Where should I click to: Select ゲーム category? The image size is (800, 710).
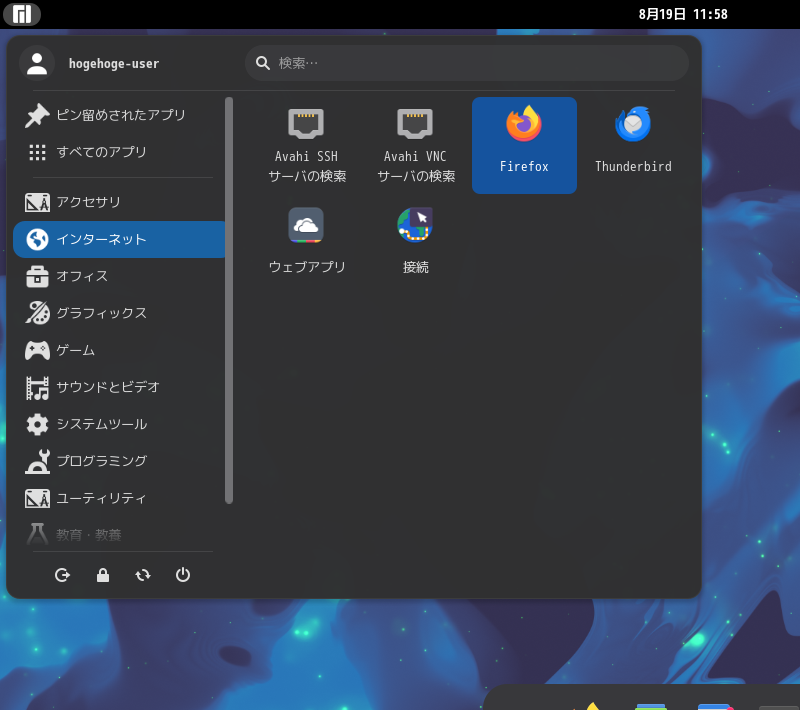(119, 350)
